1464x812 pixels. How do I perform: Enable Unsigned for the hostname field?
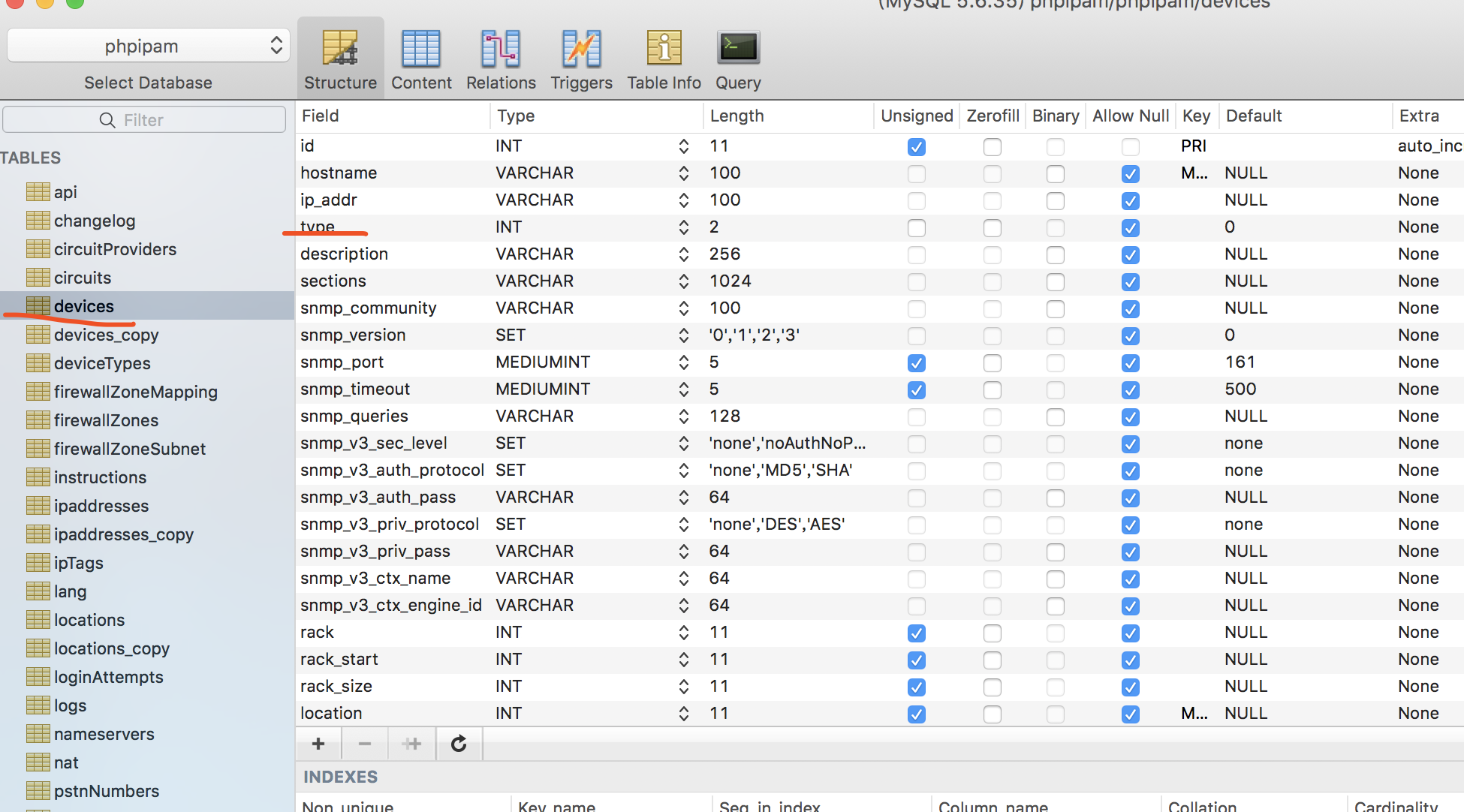tap(916, 173)
